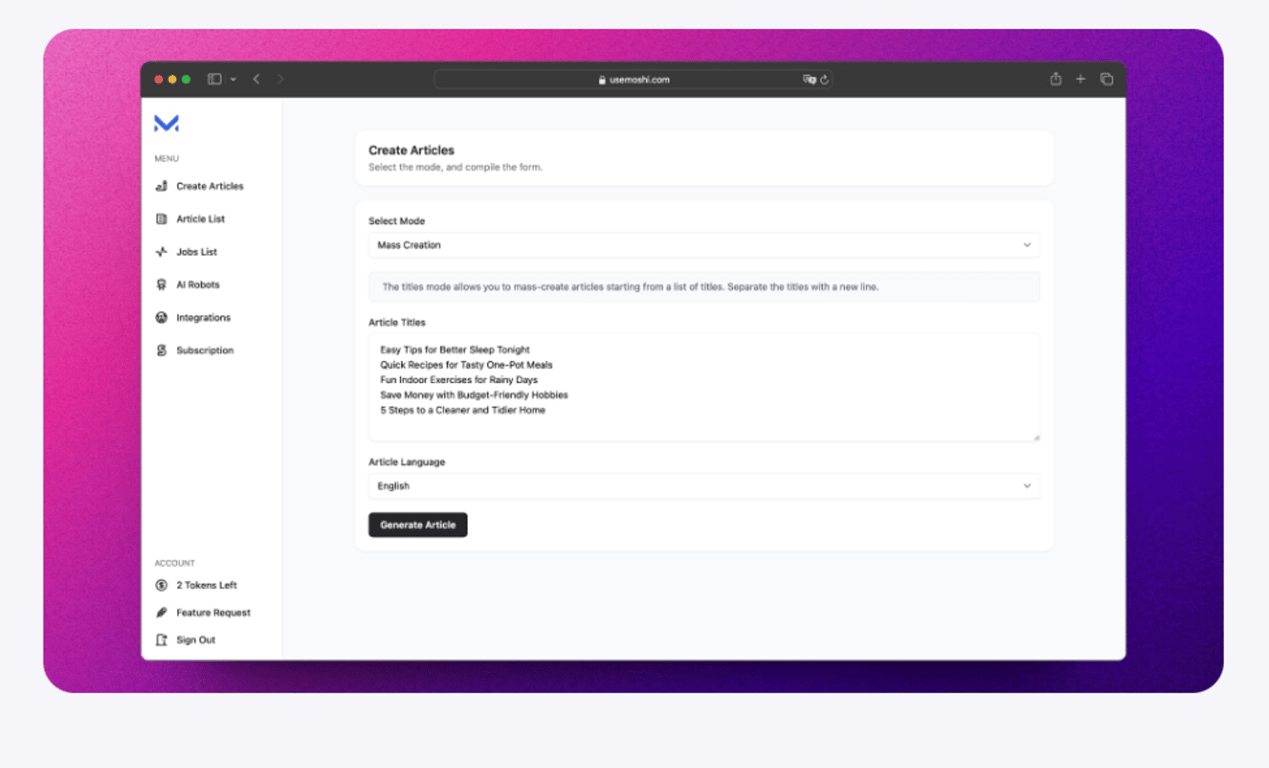The width and height of the screenshot is (1269, 768).
Task: Click the Feature Request pen icon
Action: pyautogui.click(x=161, y=612)
